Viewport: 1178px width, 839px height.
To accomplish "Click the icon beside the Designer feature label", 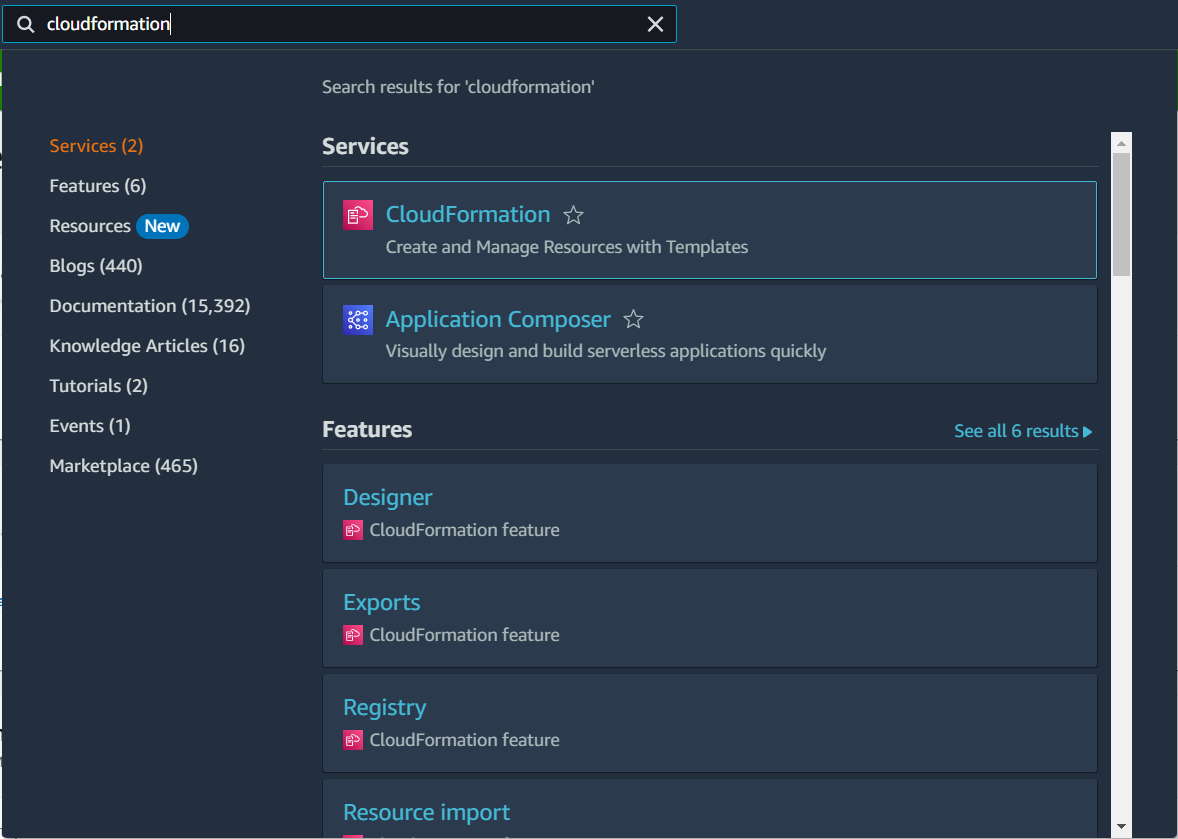I will pyautogui.click(x=352, y=530).
